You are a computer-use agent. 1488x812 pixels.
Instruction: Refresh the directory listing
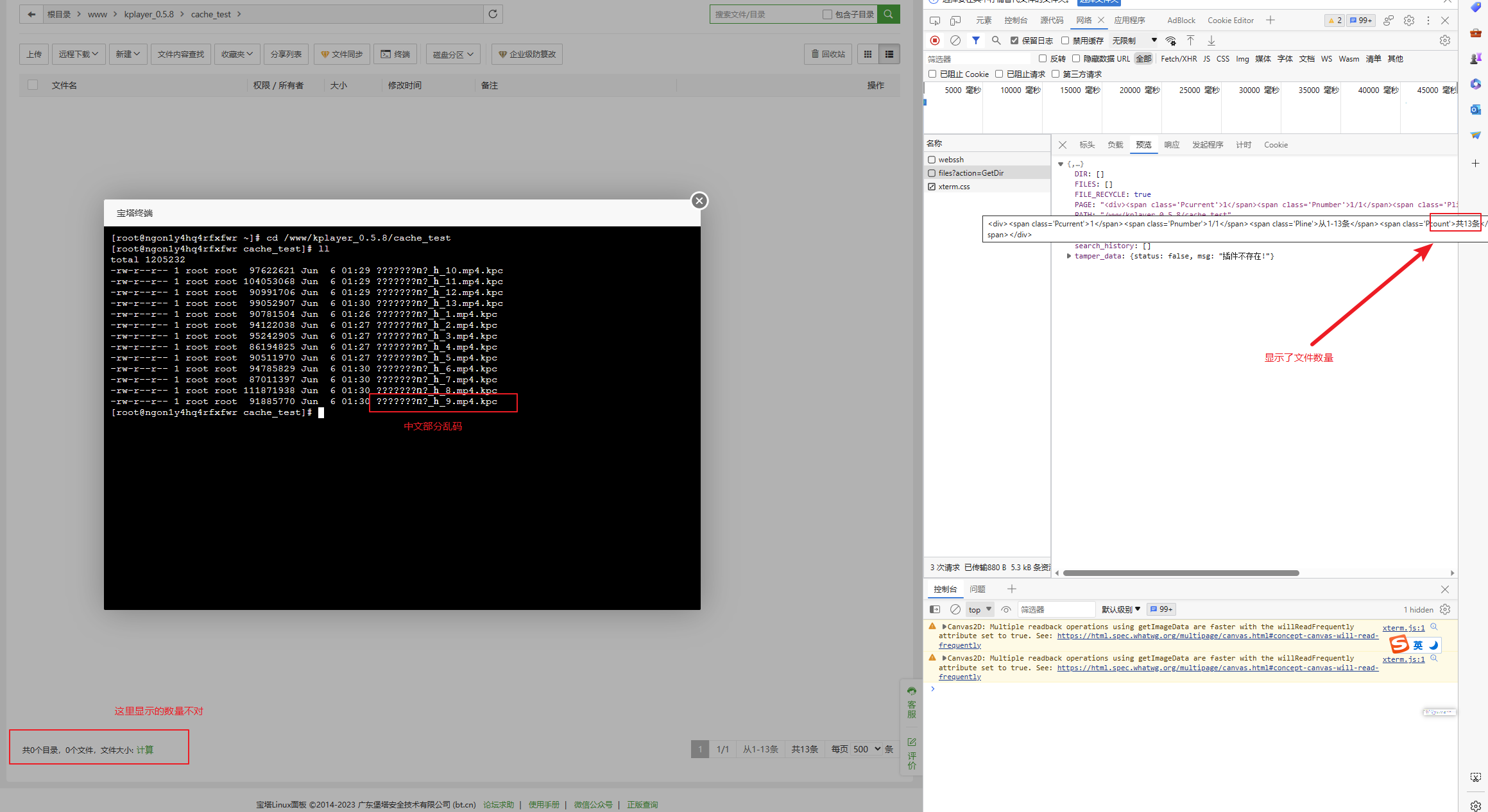click(x=493, y=14)
